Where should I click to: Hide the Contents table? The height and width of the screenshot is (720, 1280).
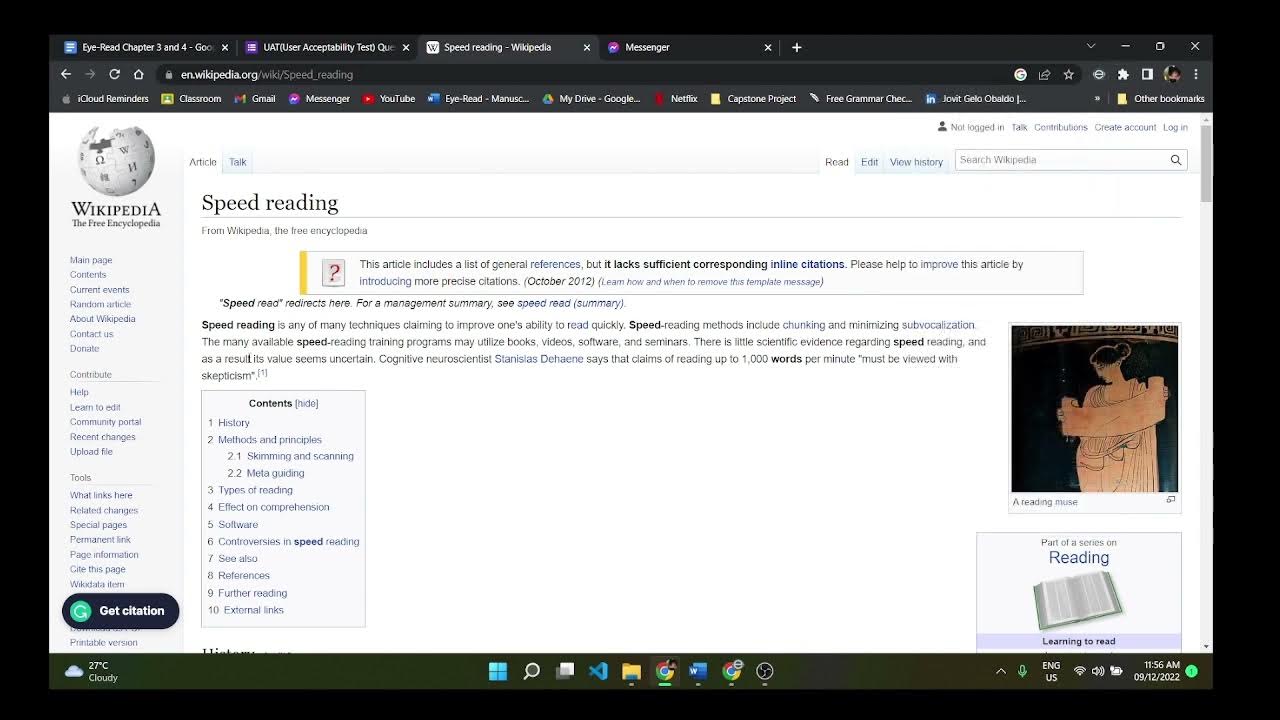pyautogui.click(x=307, y=403)
